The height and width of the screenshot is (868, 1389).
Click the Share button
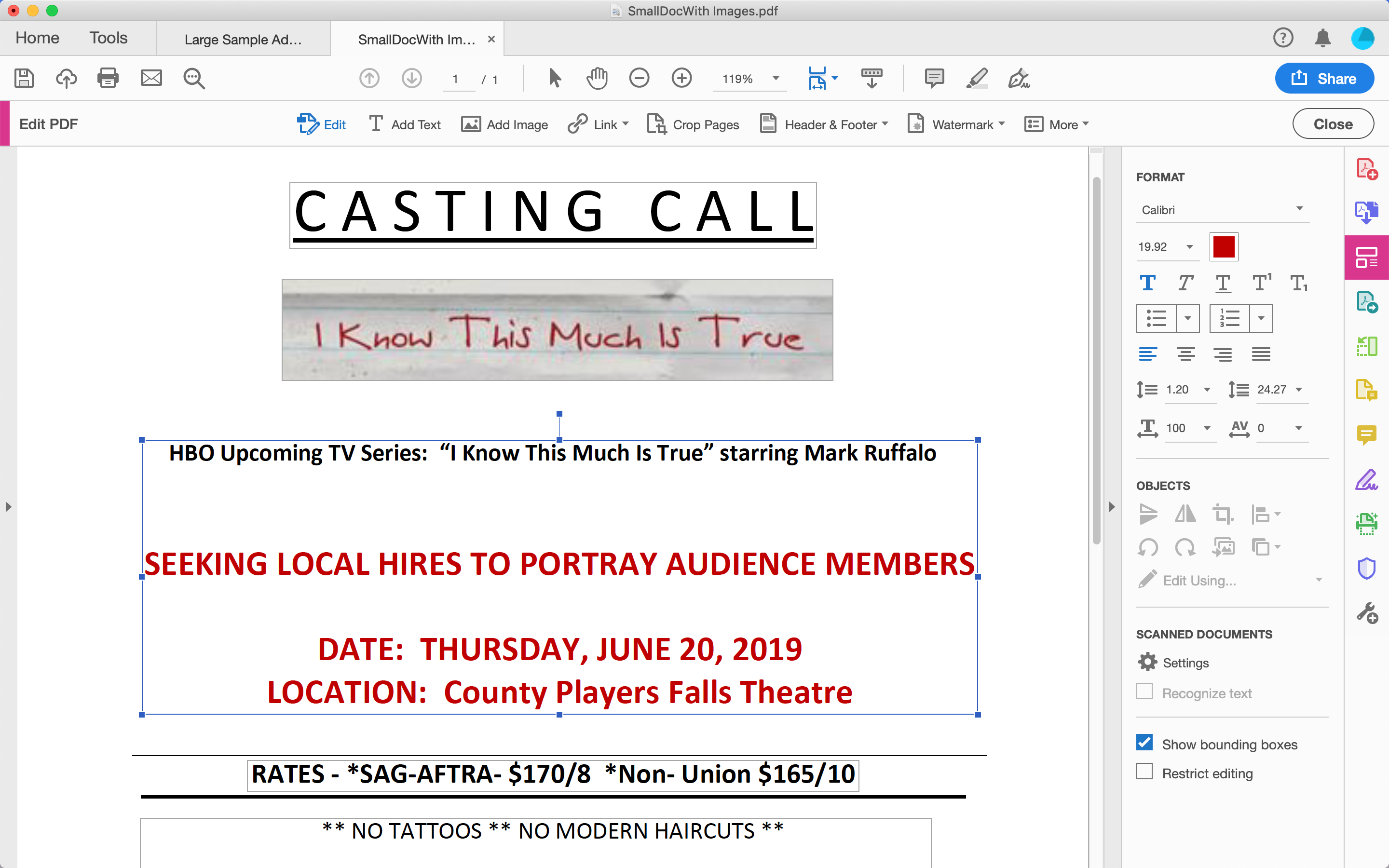pos(1324,78)
